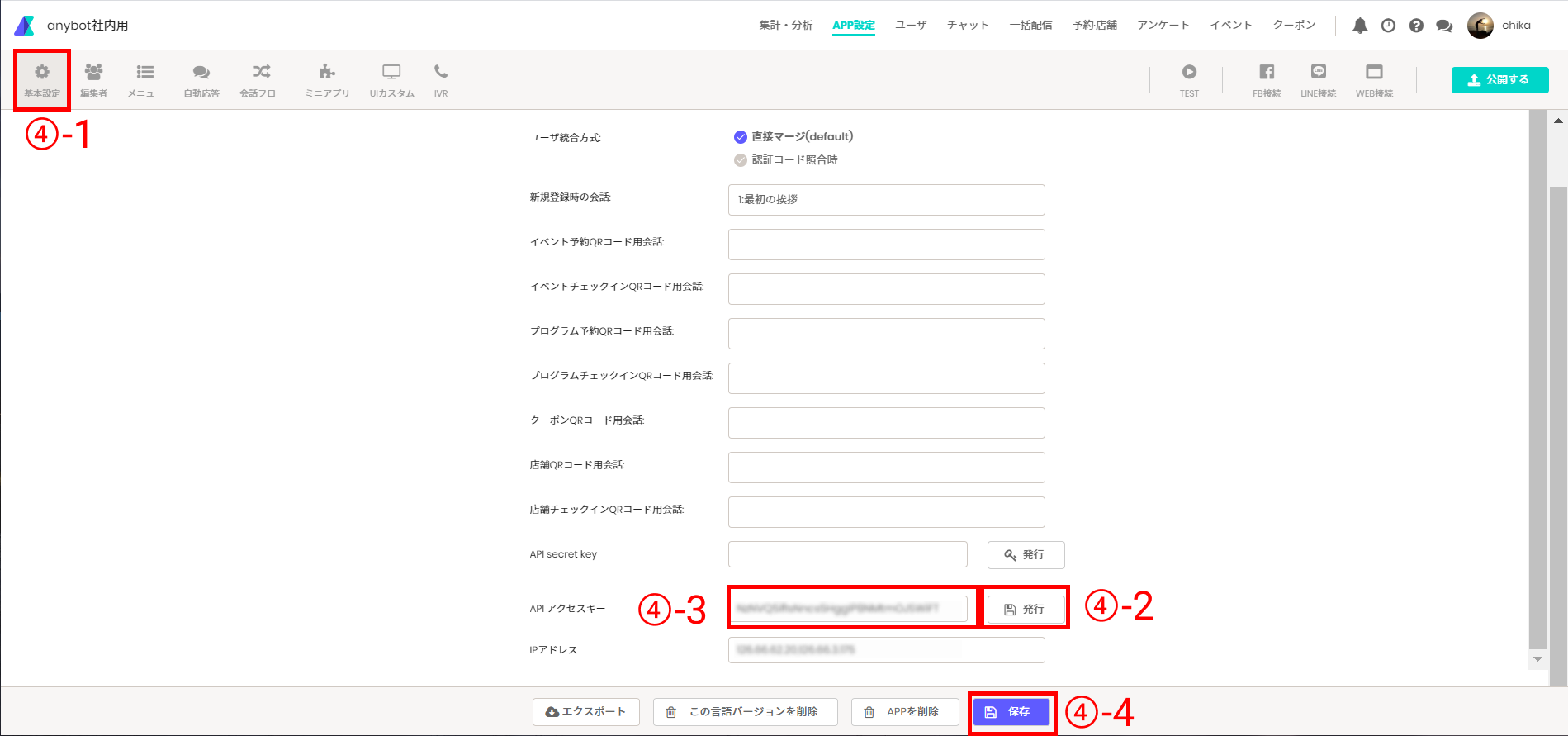Click the 新規登録時の会話 field

point(886,200)
